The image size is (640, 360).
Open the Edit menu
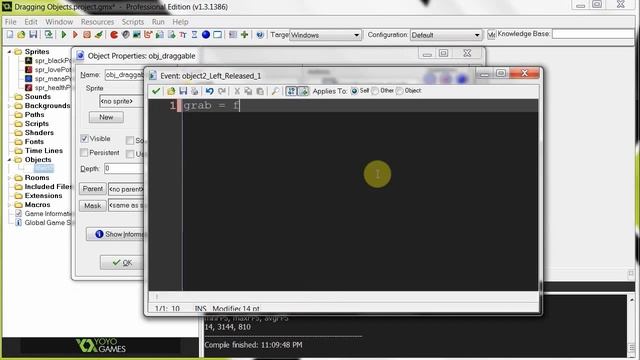pos(31,22)
